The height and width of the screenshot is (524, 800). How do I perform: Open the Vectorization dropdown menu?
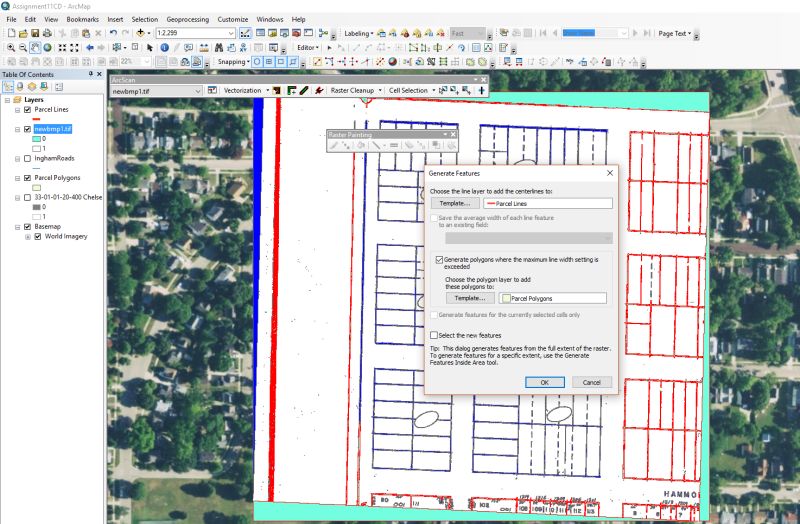pyautogui.click(x=246, y=90)
